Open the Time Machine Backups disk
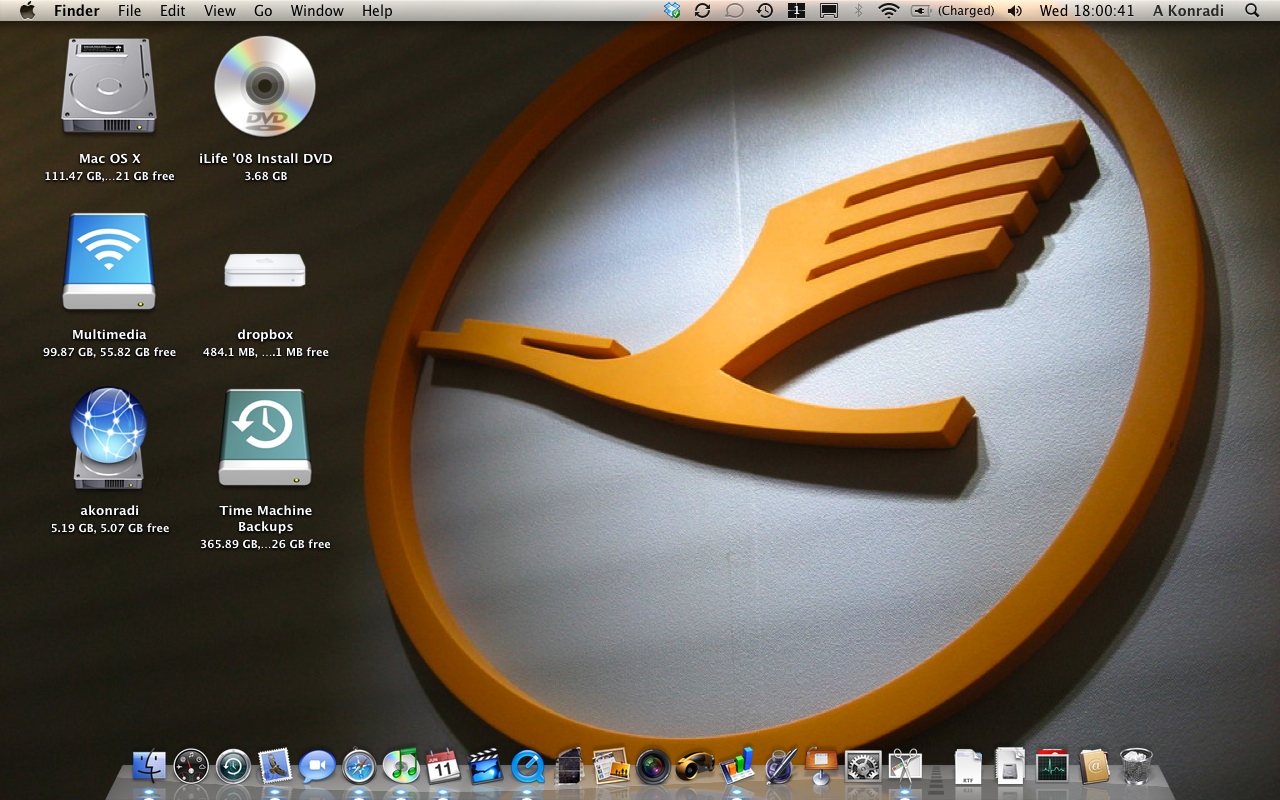This screenshot has width=1280, height=800. 264,438
